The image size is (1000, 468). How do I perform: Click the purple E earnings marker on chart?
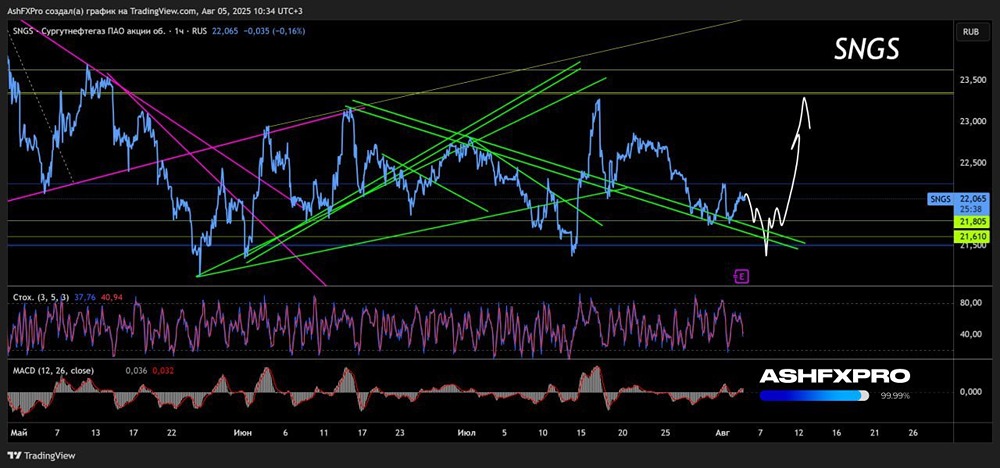pyautogui.click(x=742, y=276)
